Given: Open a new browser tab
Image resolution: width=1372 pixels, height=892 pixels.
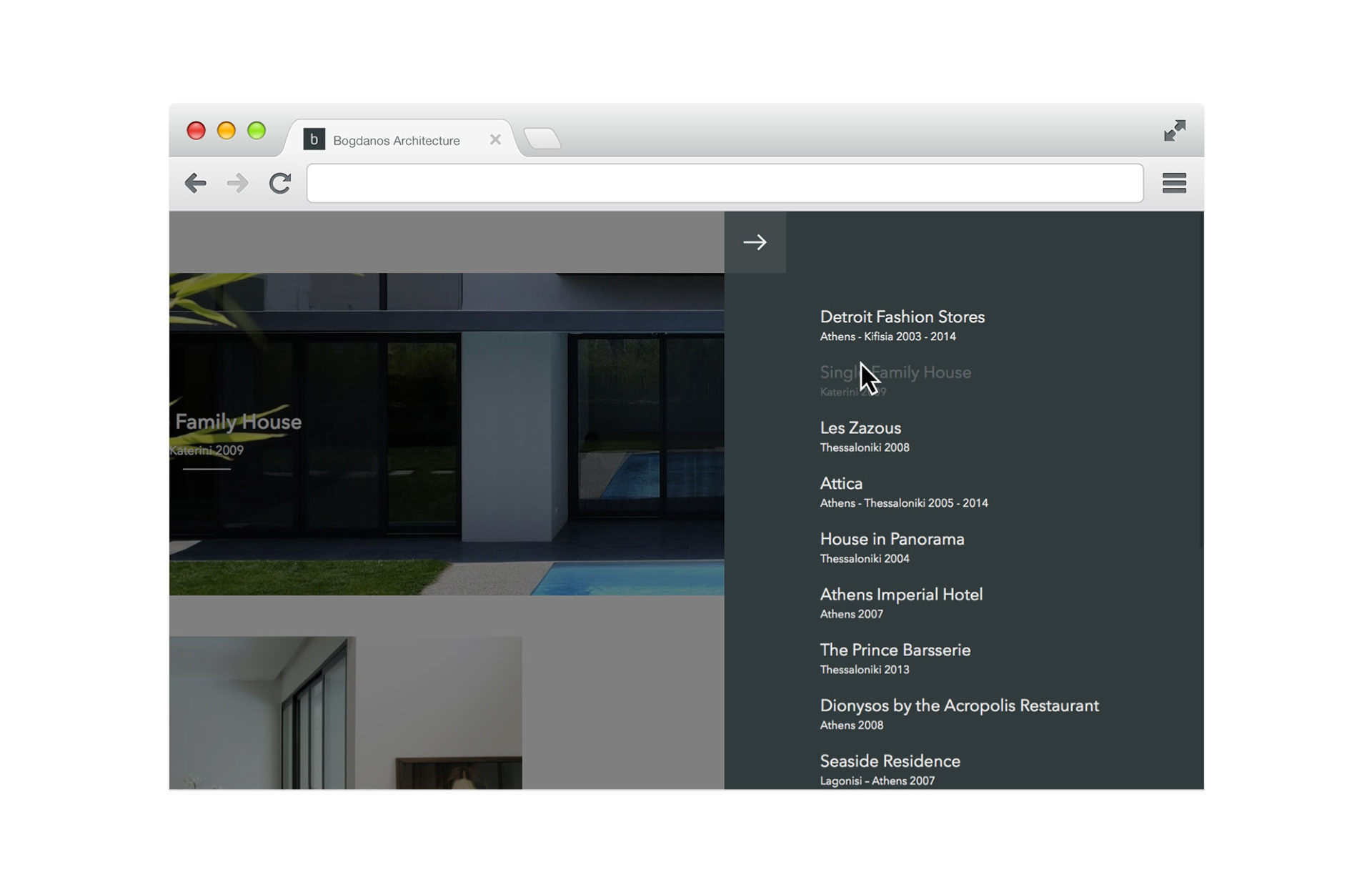Looking at the screenshot, I should [542, 138].
